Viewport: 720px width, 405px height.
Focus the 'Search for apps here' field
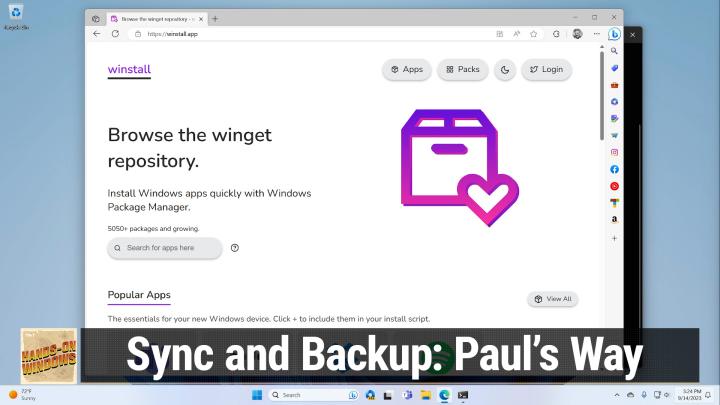tap(165, 248)
